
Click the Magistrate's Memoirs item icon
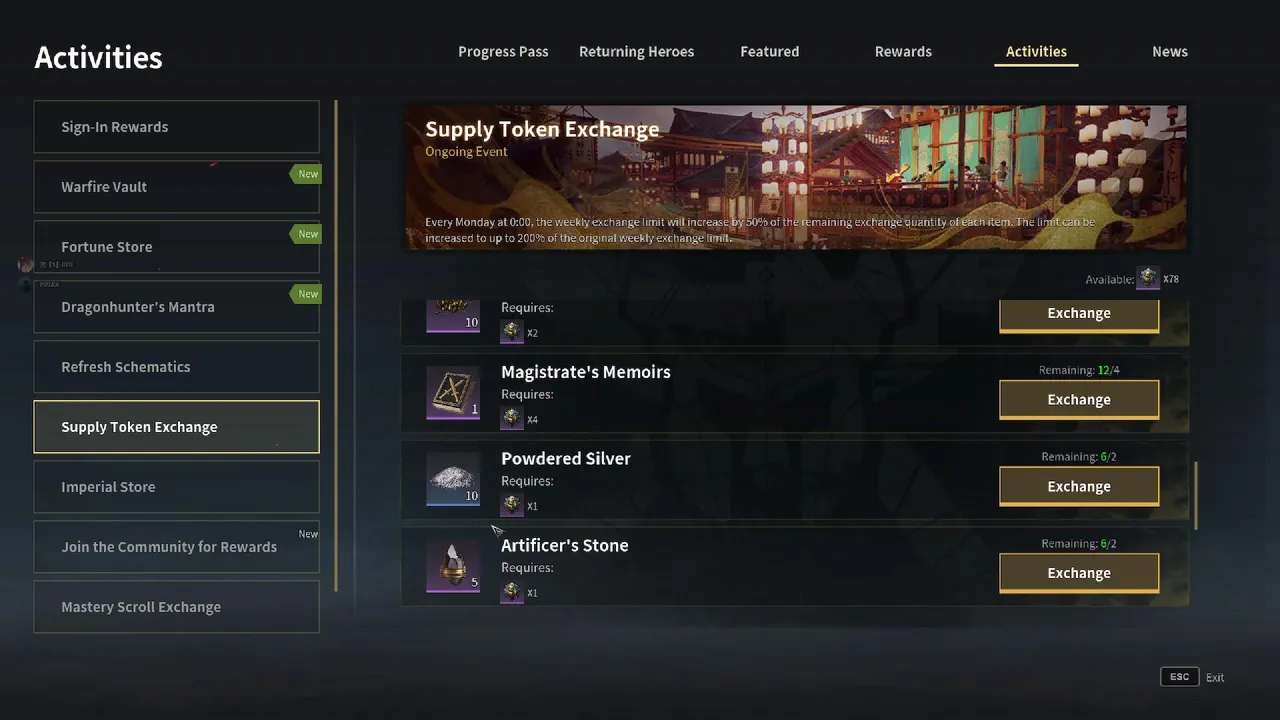coord(453,392)
